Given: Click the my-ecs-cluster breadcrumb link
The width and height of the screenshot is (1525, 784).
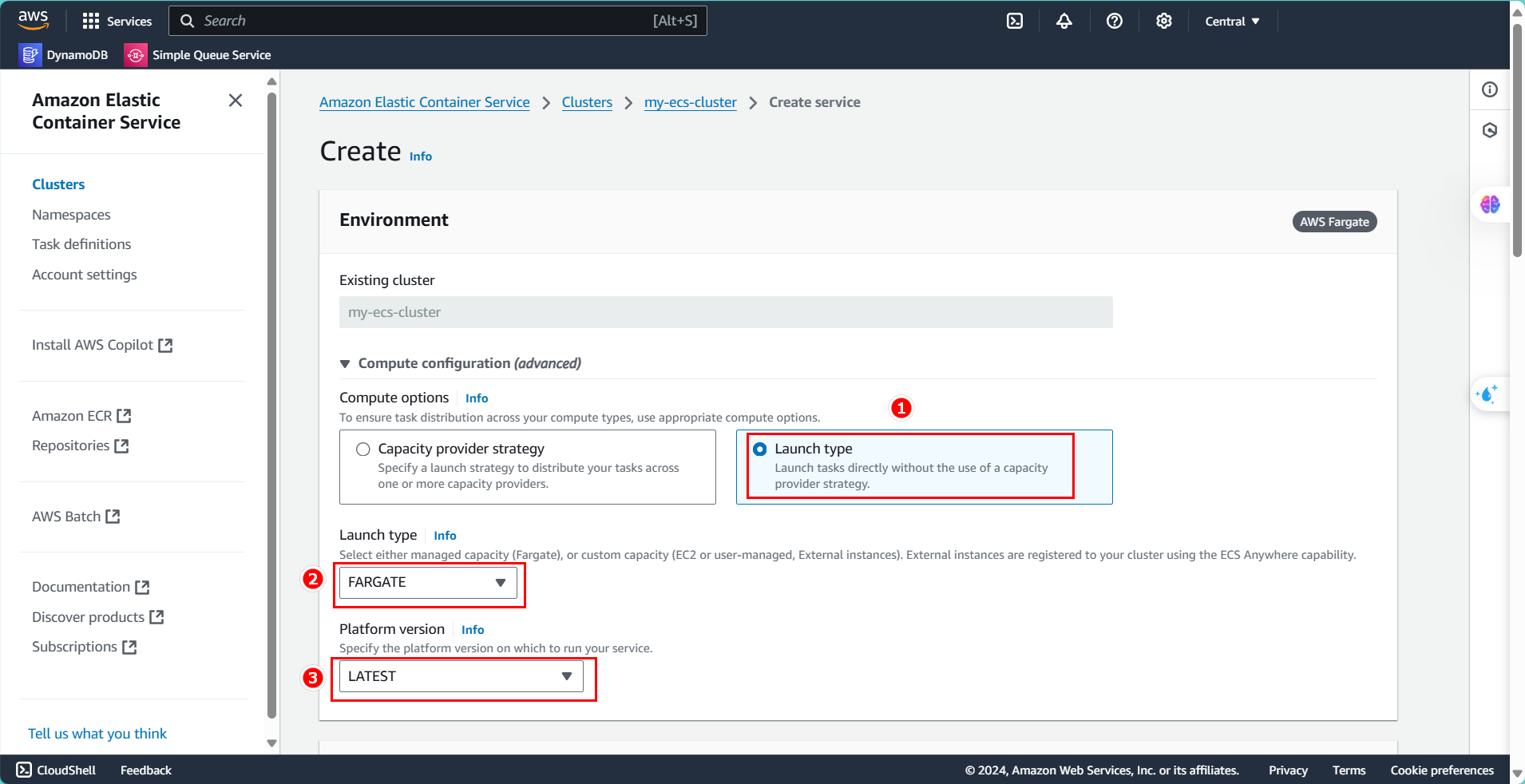Looking at the screenshot, I should (691, 102).
